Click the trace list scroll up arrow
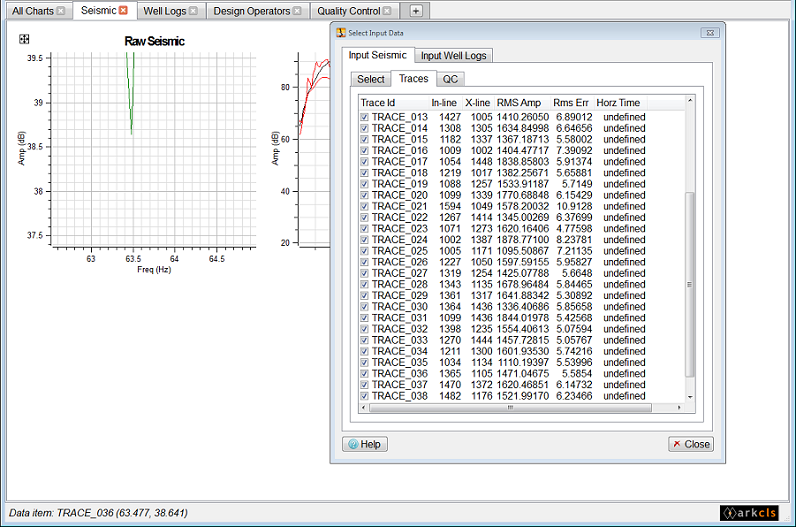The height and width of the screenshot is (527, 796). [689, 101]
